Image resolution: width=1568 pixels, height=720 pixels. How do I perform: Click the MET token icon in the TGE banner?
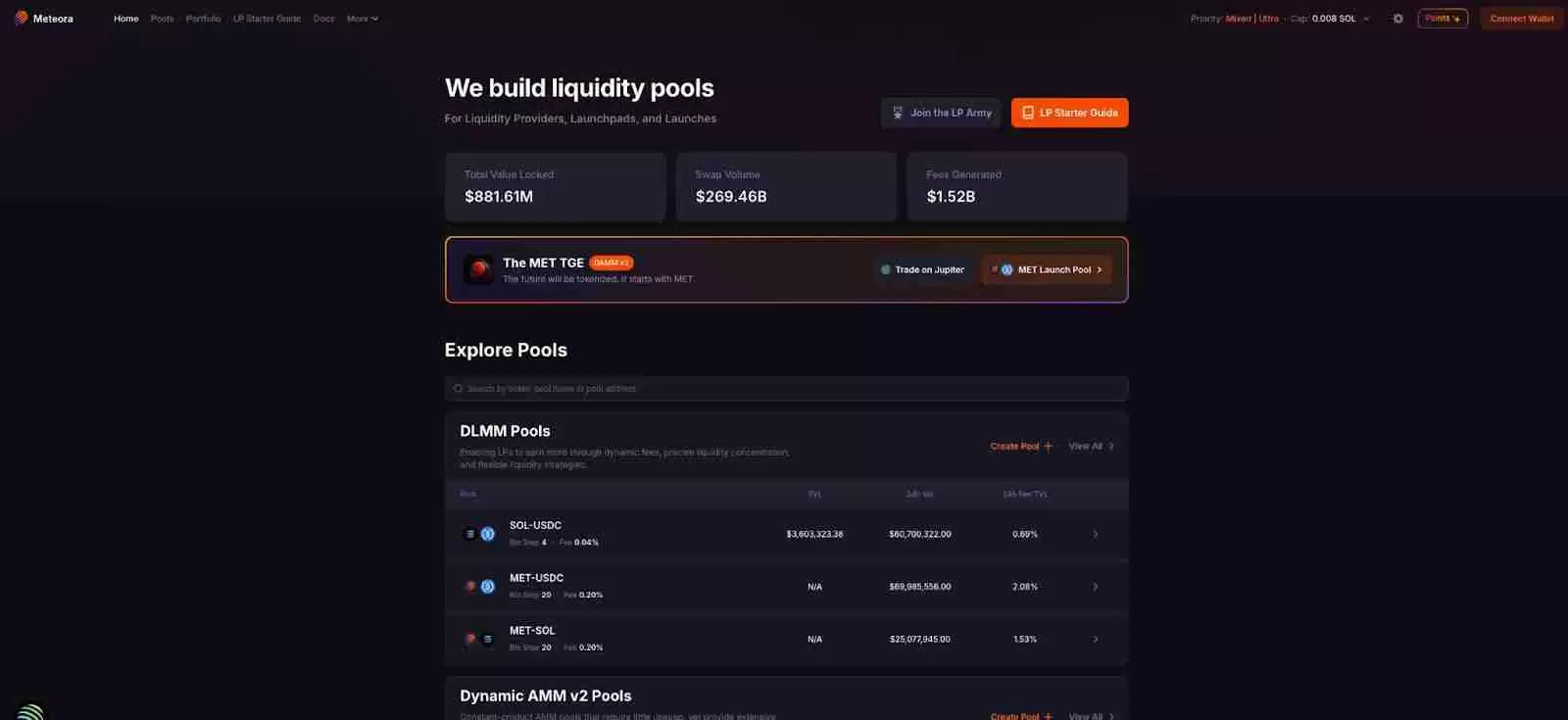(479, 269)
